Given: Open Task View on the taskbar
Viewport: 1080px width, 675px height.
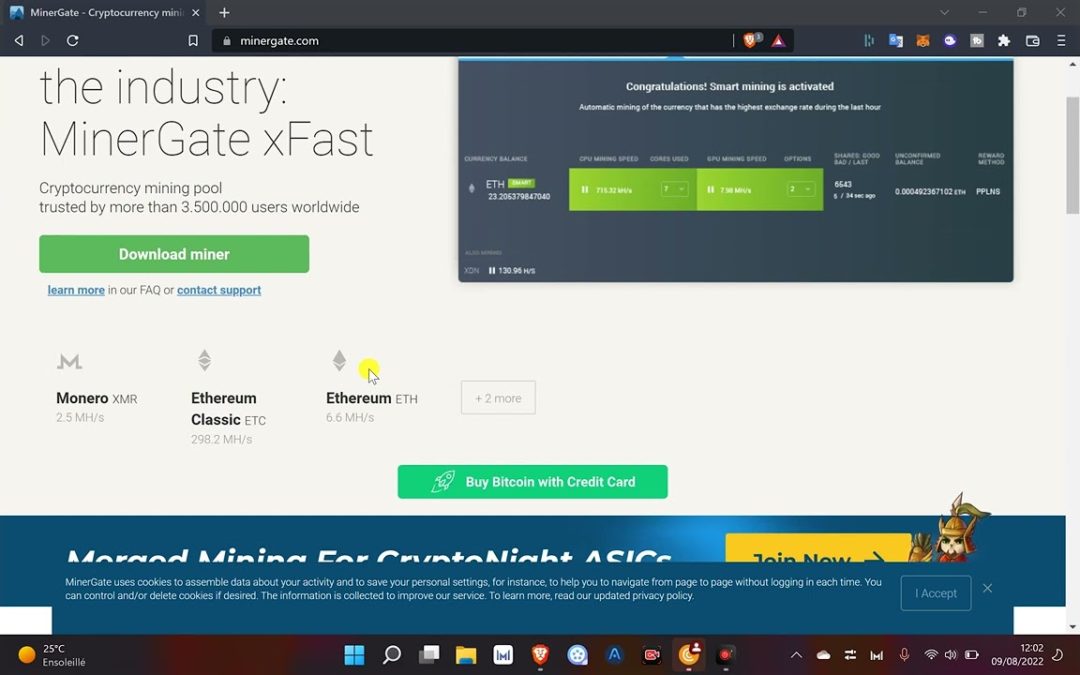Looking at the screenshot, I should click(428, 654).
